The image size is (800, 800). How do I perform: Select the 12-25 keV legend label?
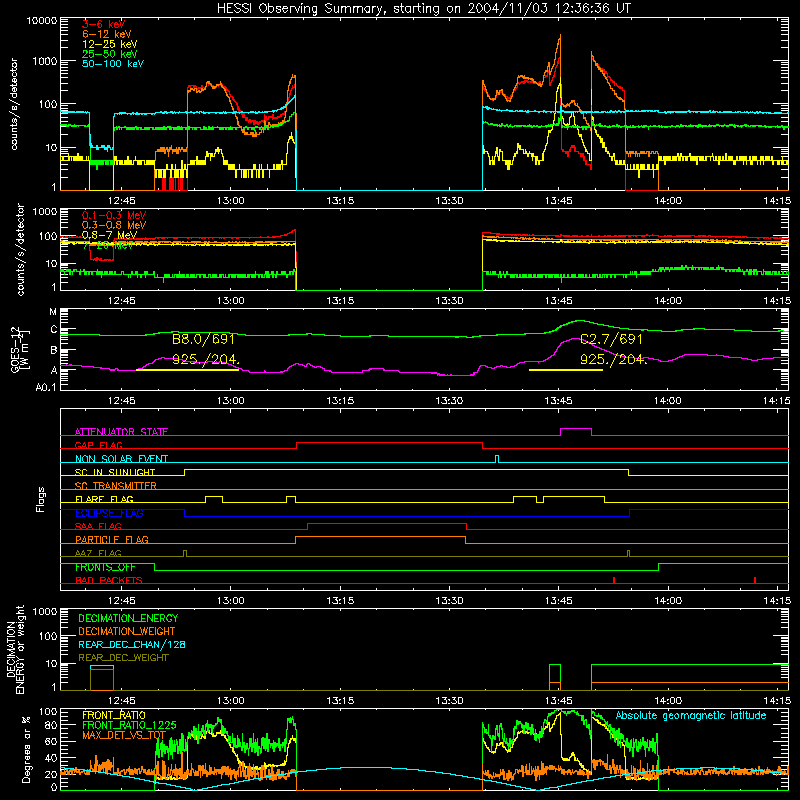pyautogui.click(x=109, y=44)
